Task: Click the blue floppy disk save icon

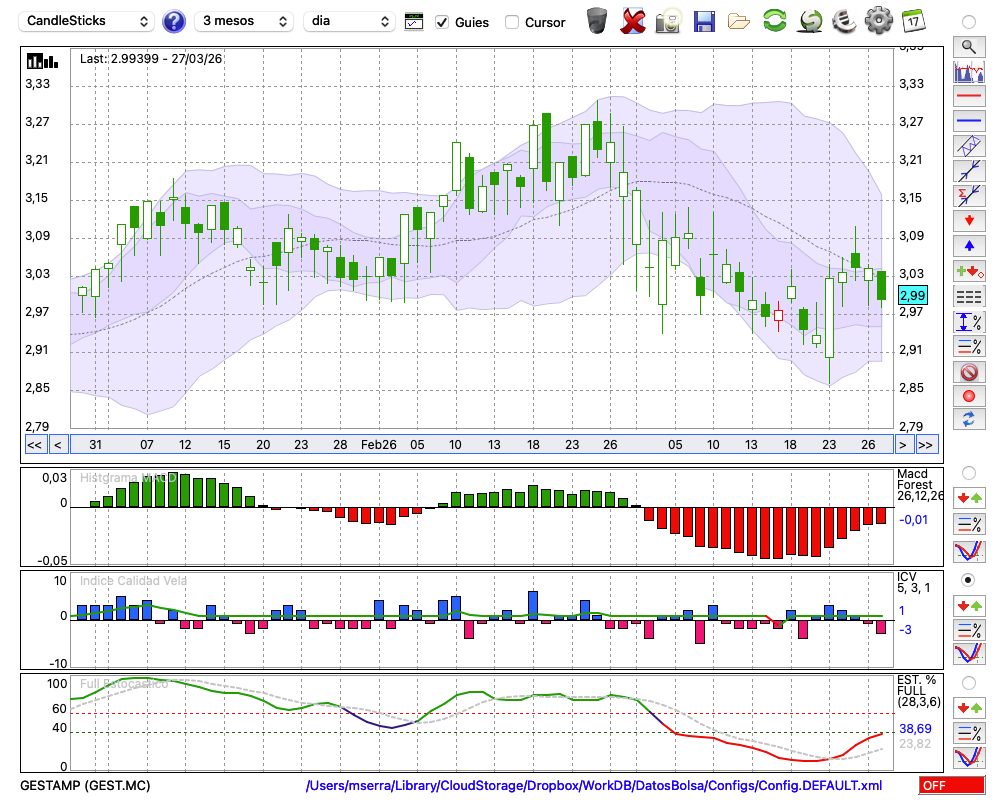Action: 704,21
